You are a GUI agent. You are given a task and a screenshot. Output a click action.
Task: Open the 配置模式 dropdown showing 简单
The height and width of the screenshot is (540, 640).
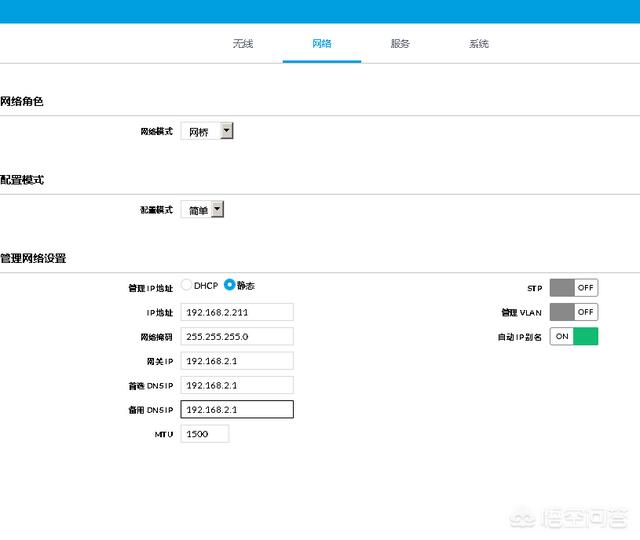203,210
